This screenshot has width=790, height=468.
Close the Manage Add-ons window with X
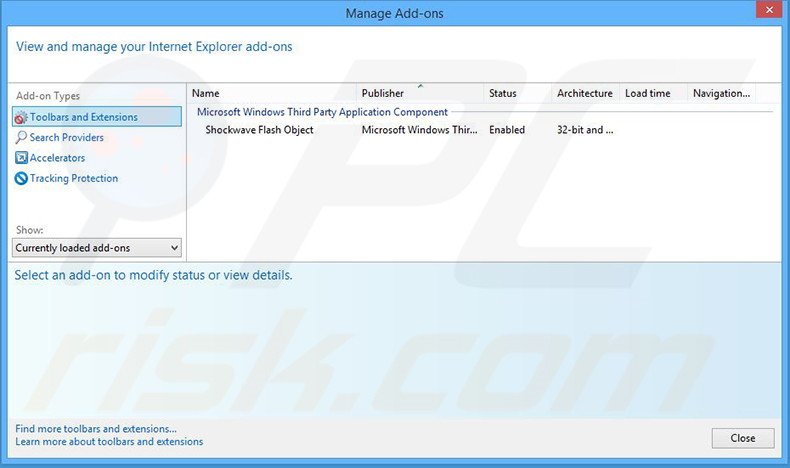[x=769, y=10]
